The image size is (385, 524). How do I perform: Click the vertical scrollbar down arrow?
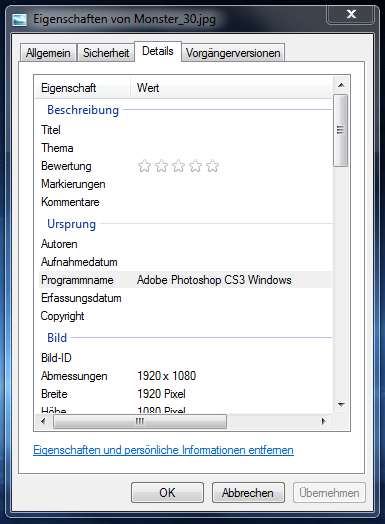point(341,405)
